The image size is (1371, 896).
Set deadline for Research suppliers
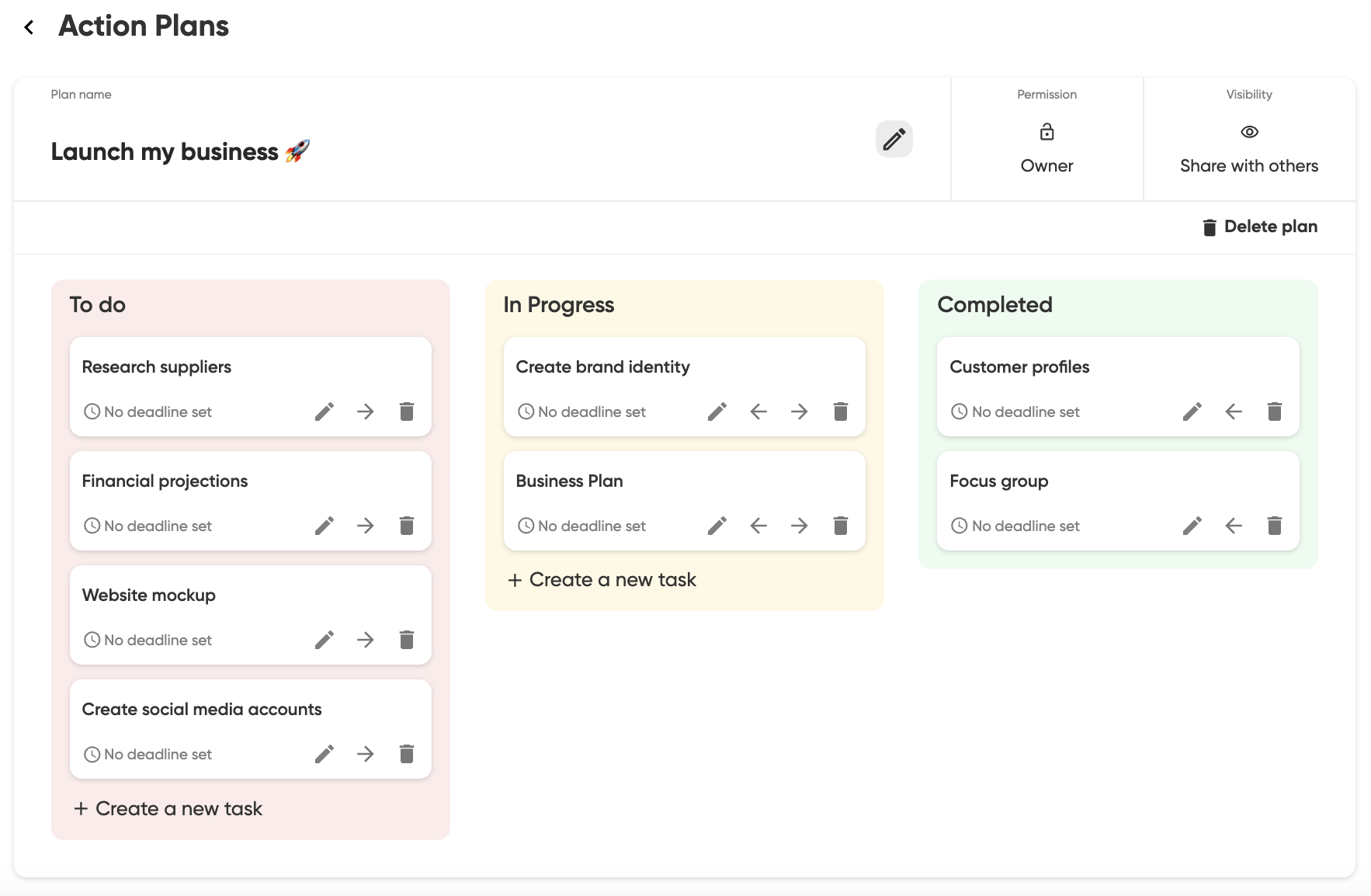click(148, 412)
